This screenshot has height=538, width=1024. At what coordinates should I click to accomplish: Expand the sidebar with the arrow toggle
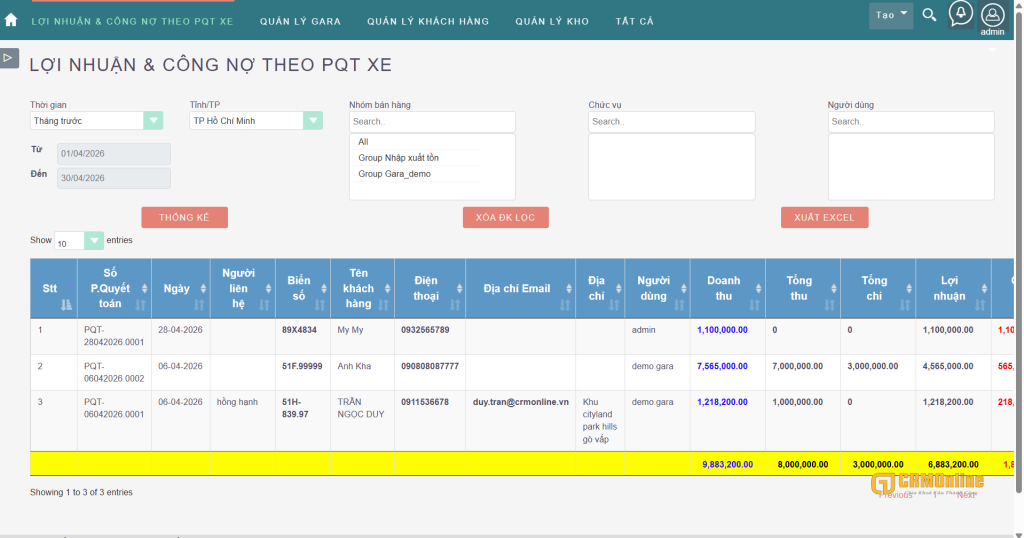click(8, 57)
